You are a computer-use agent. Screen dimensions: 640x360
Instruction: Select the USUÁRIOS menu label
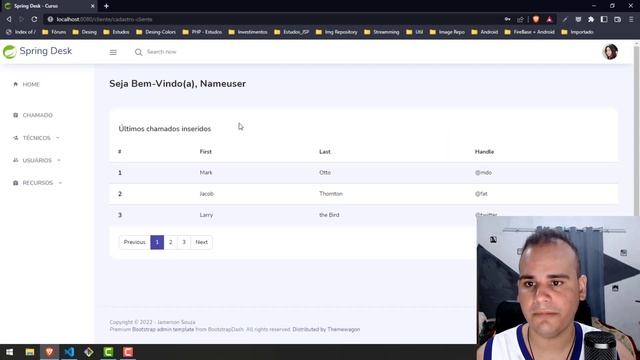(x=37, y=160)
